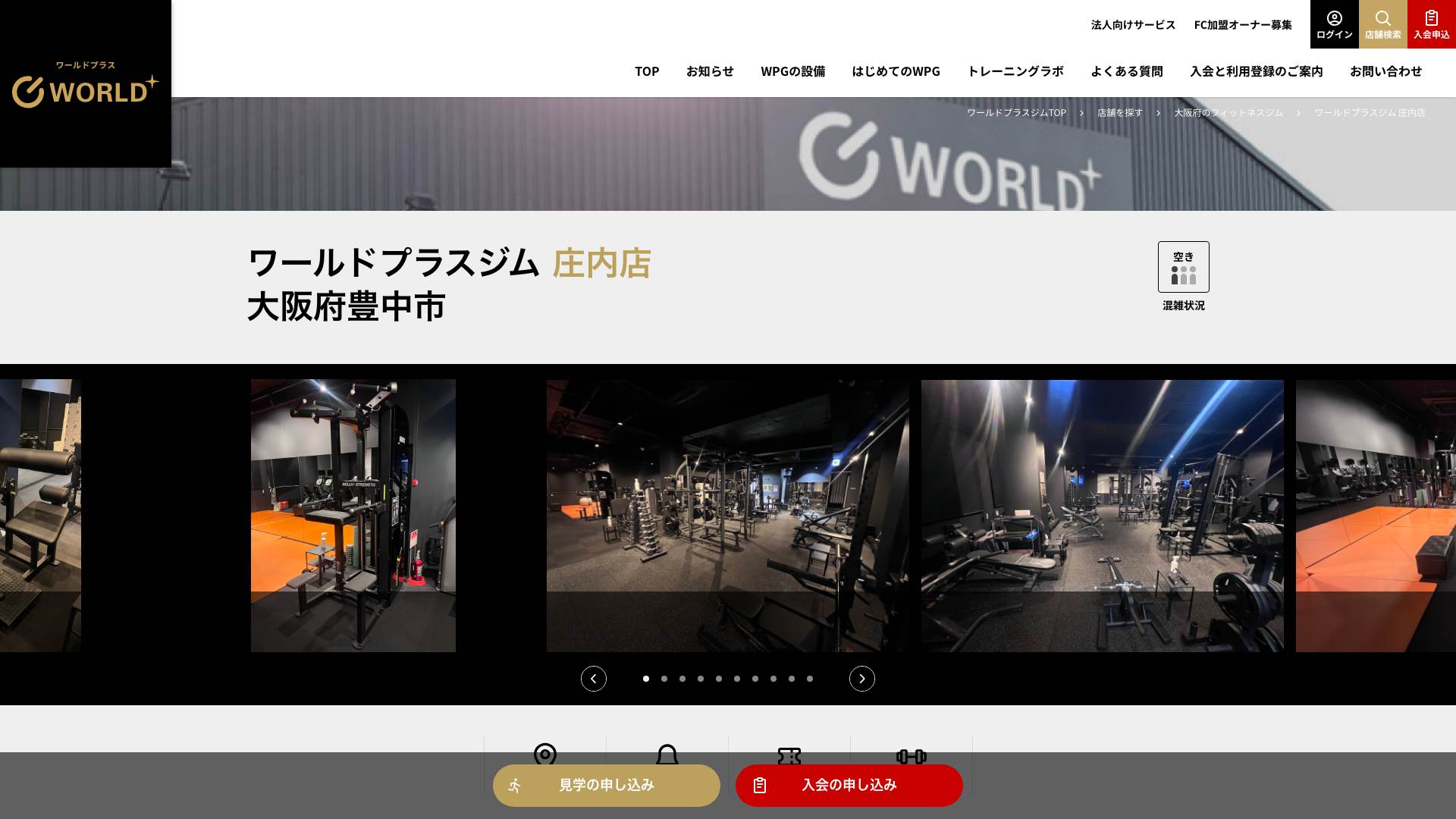1456x819 pixels.
Task: Click the 見学の申し込み button
Action: pos(607,786)
